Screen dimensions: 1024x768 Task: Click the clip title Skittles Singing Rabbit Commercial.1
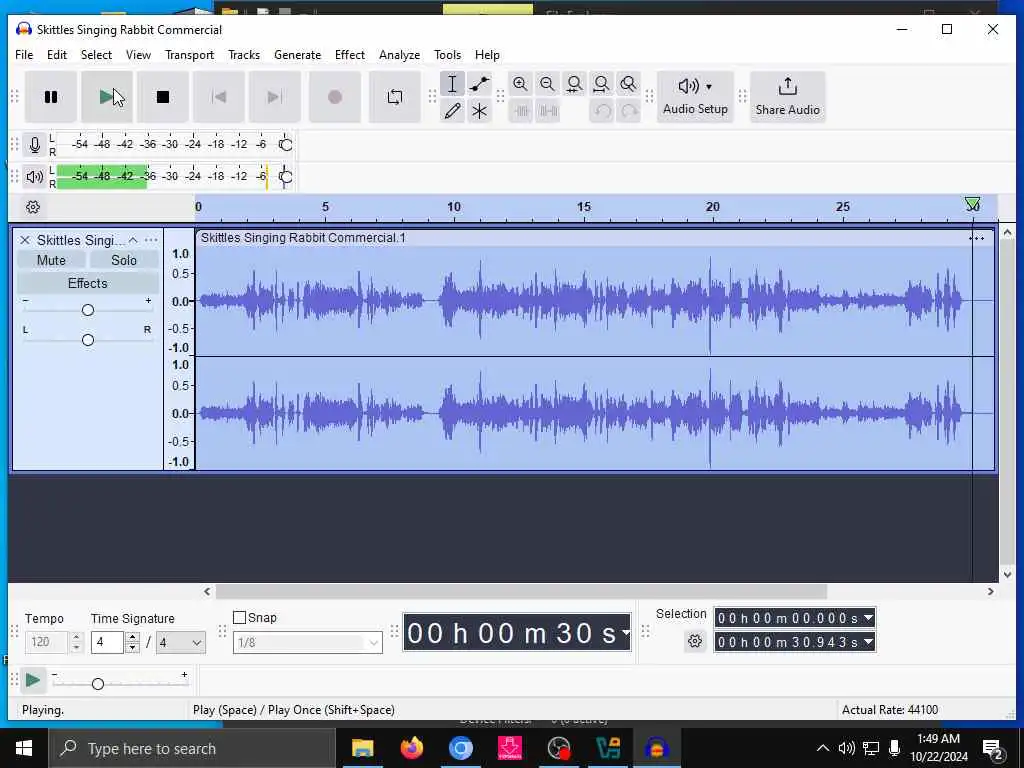click(x=303, y=238)
